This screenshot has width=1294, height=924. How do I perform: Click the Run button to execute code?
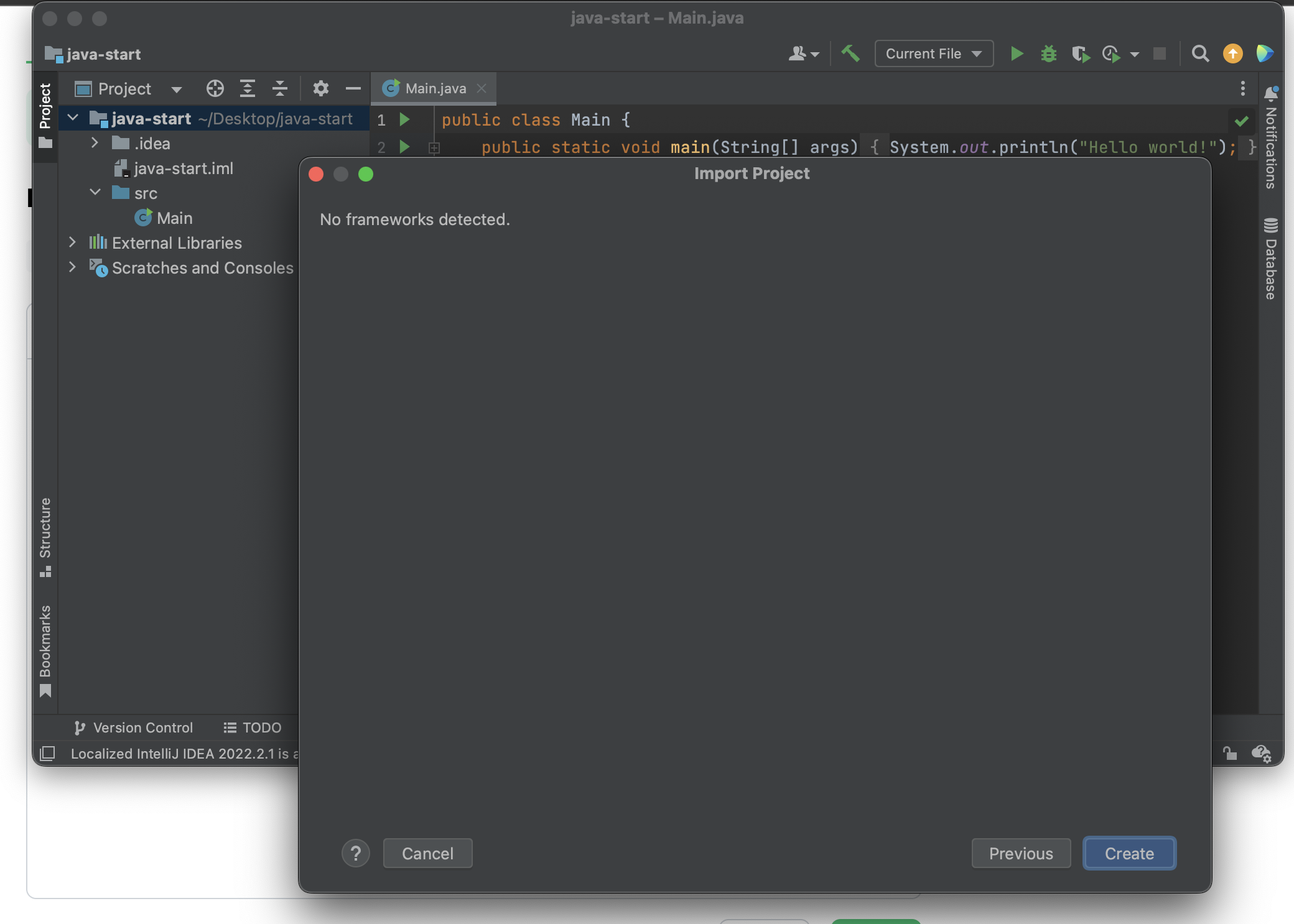tap(1018, 54)
